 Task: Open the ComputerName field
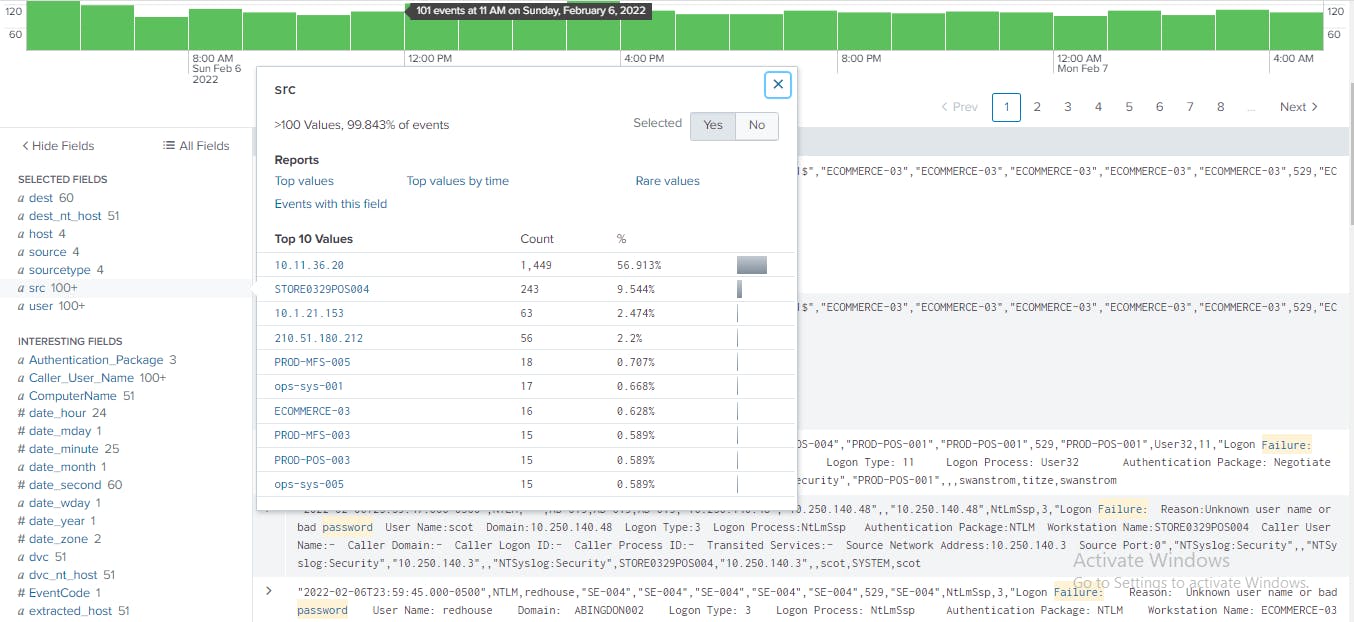click(73, 396)
